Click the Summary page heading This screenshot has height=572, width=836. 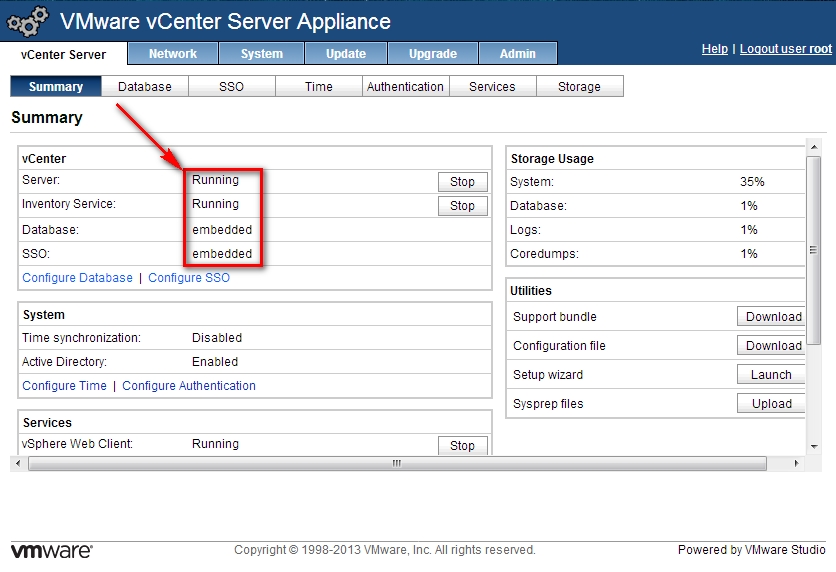[x=47, y=117]
